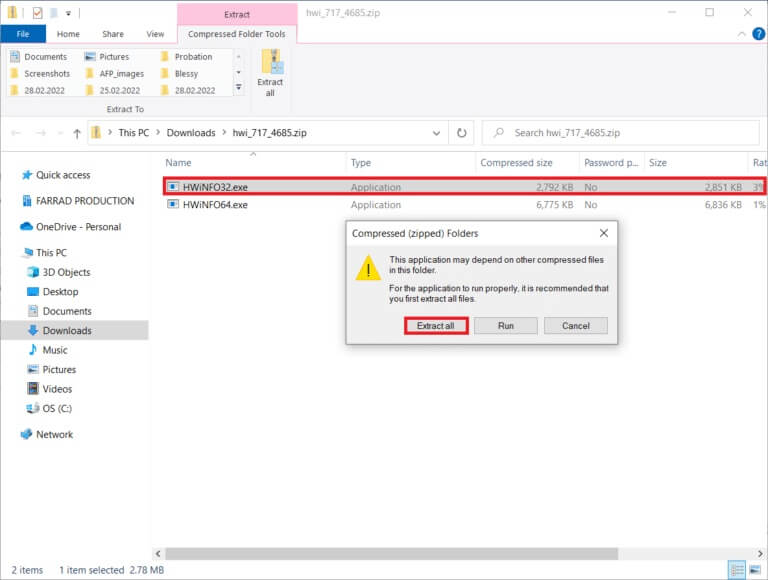Screen dimensions: 768x580
Task: Choose Screenshots folder in Extract To list
Action: [x=40, y=73]
